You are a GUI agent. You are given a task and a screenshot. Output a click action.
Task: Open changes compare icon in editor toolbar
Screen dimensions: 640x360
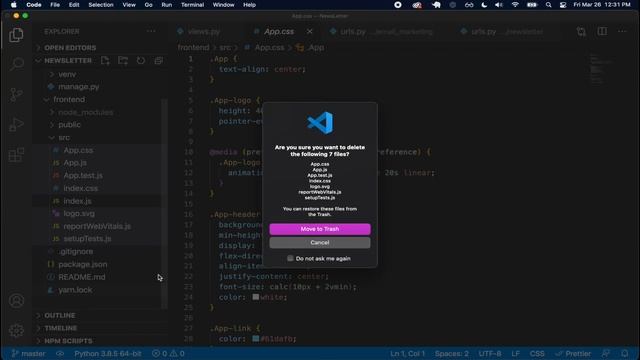[581, 31]
